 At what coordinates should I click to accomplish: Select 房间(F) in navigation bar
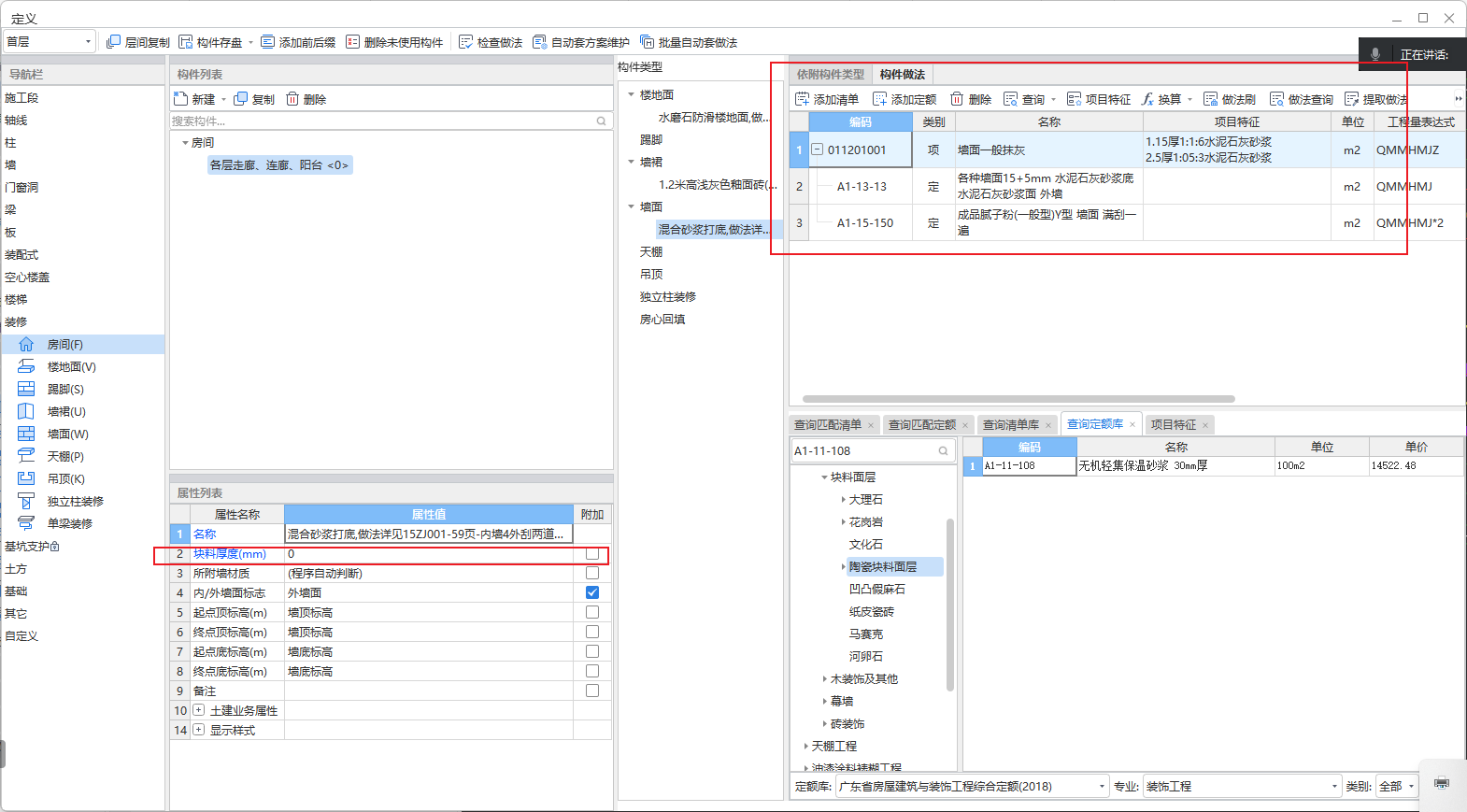[82, 344]
